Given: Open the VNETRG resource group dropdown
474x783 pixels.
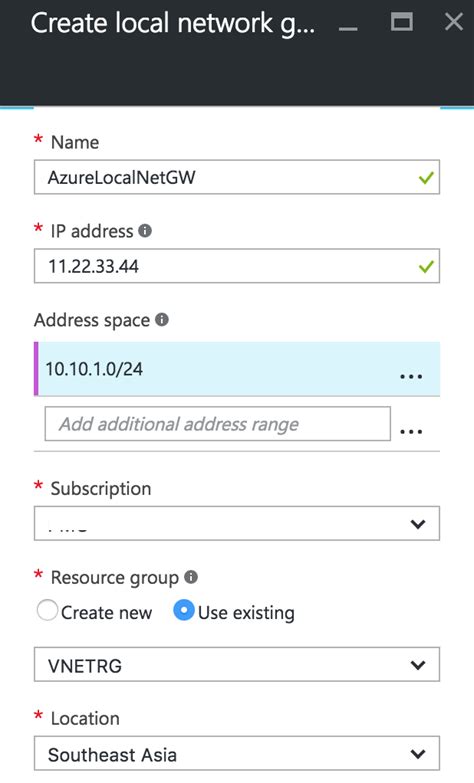Looking at the screenshot, I should pos(237,665).
